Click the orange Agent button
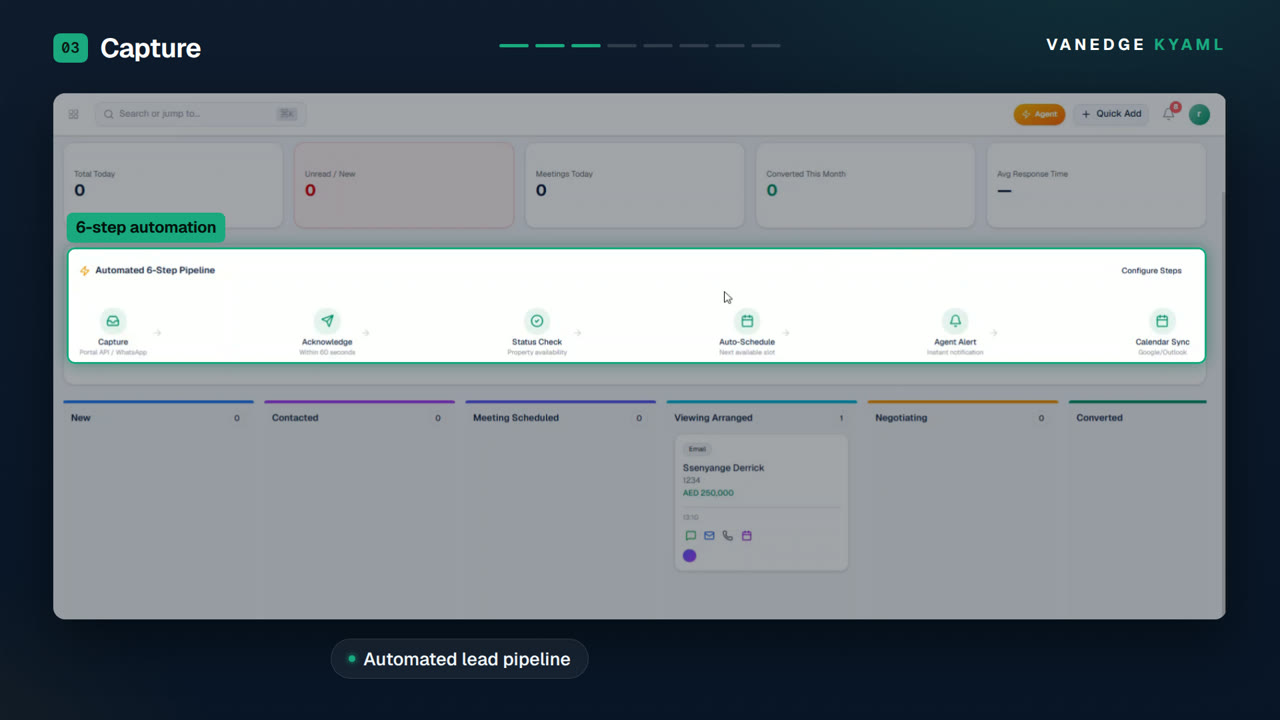The image size is (1280, 720). click(1039, 114)
